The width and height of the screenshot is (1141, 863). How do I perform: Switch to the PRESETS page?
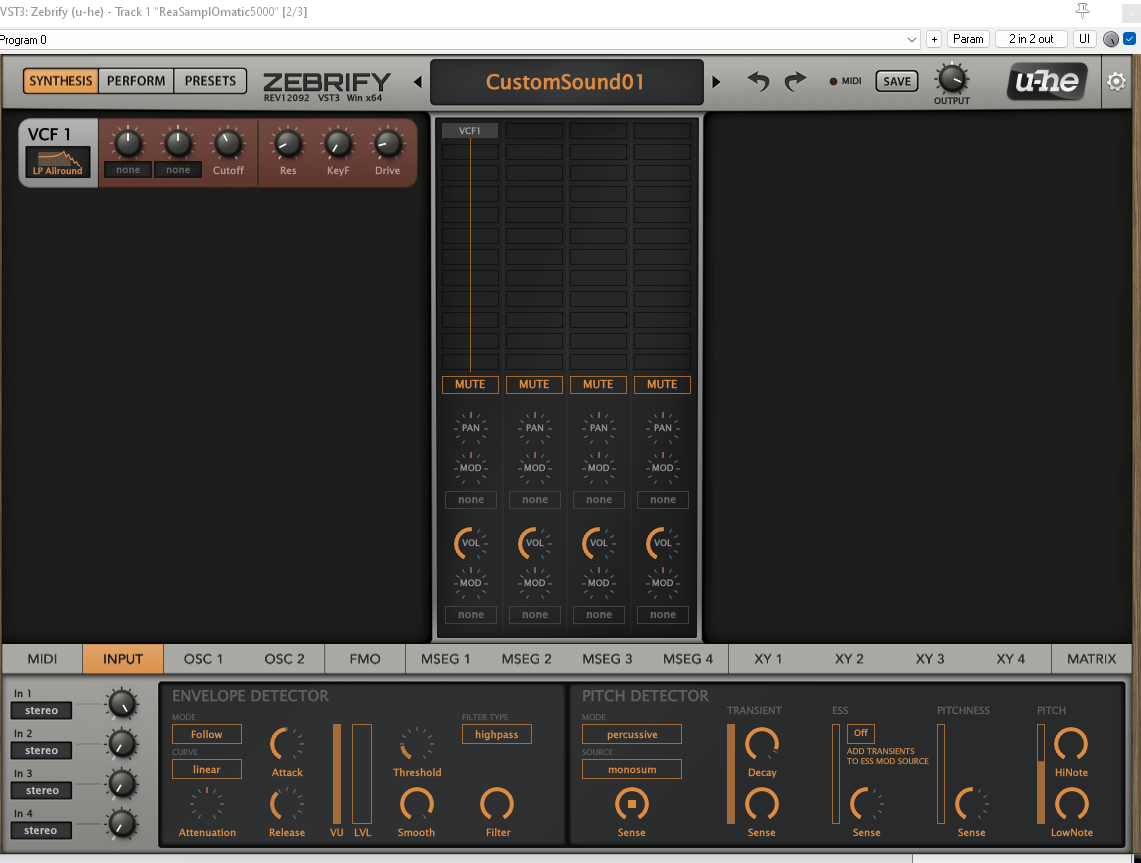point(210,81)
